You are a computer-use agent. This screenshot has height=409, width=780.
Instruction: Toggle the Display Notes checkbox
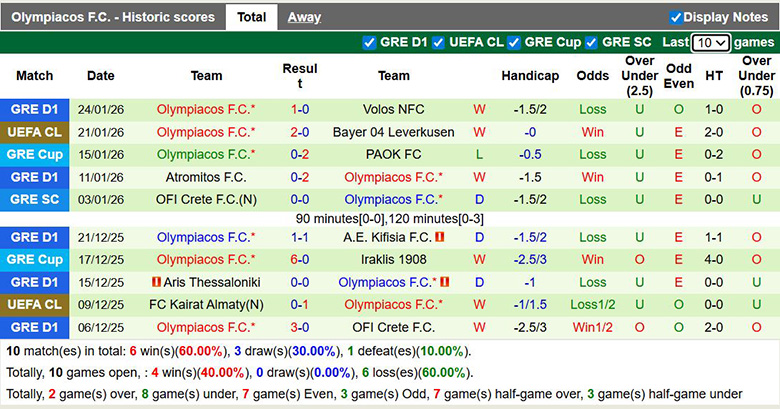click(x=676, y=17)
